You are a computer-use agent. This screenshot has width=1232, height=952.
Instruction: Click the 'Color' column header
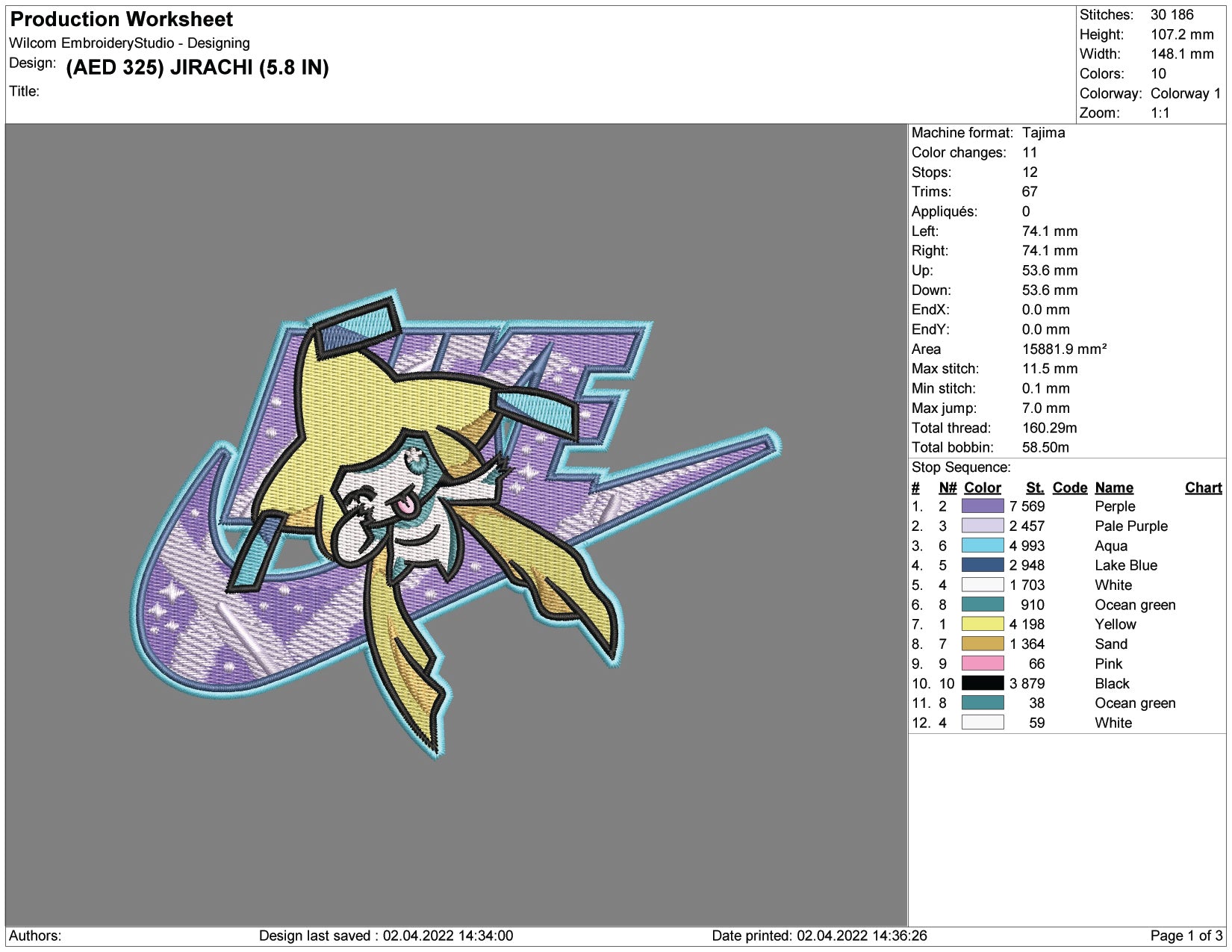pos(983,488)
